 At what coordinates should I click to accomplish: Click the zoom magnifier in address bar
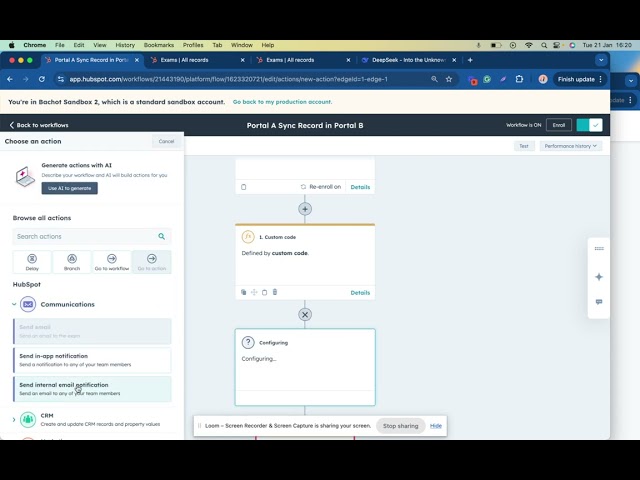434,79
